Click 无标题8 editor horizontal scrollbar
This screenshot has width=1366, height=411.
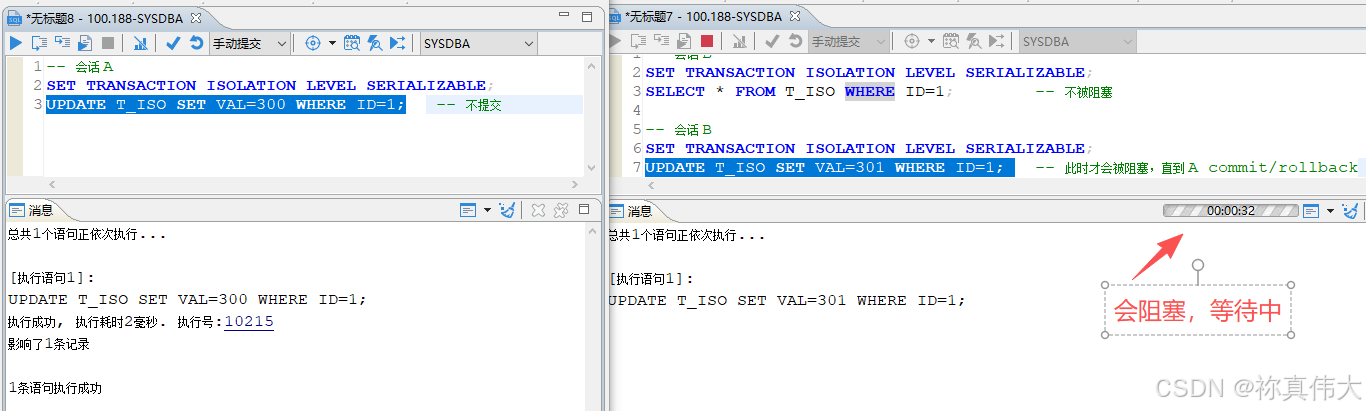pyautogui.click(x=312, y=185)
